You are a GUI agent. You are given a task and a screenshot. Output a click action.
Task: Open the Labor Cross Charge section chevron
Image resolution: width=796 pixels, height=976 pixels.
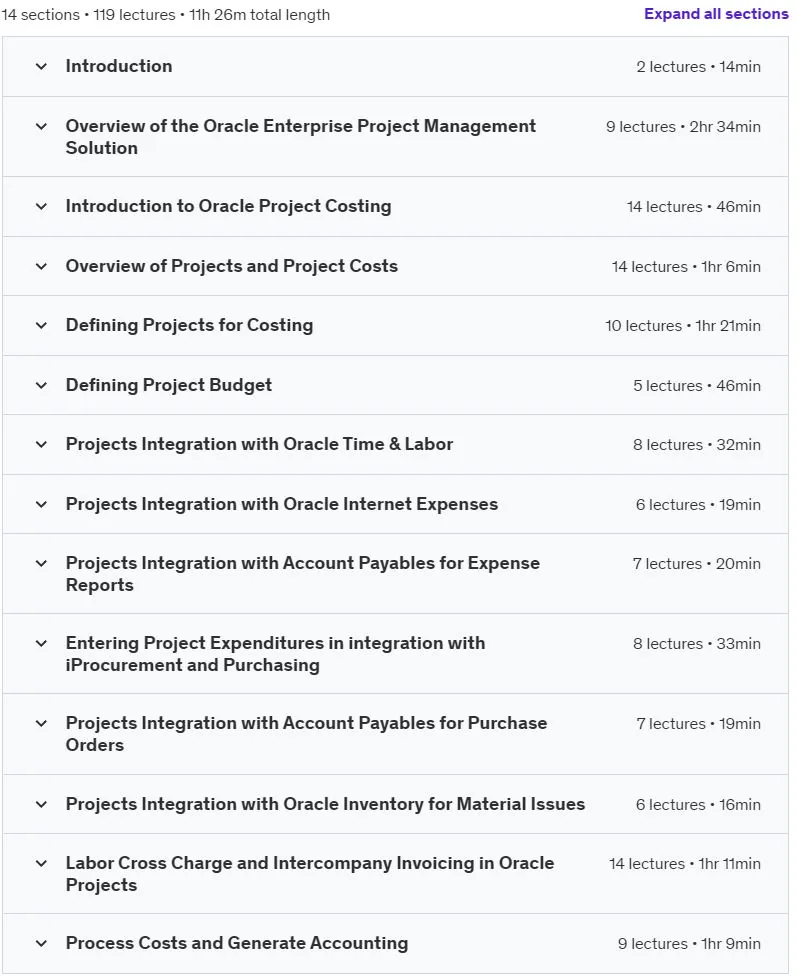(x=41, y=863)
